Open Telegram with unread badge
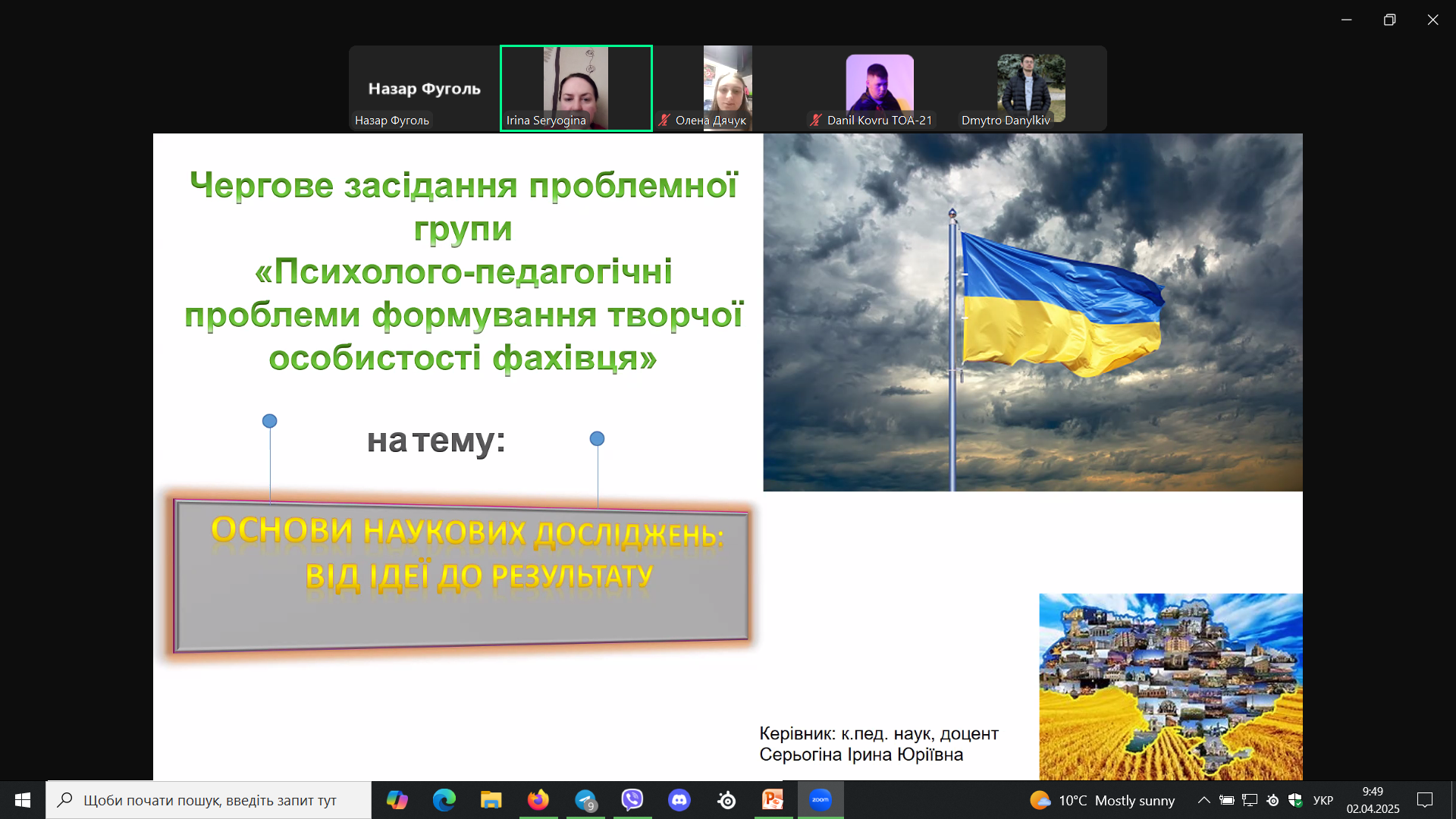The width and height of the screenshot is (1456, 819). [585, 800]
